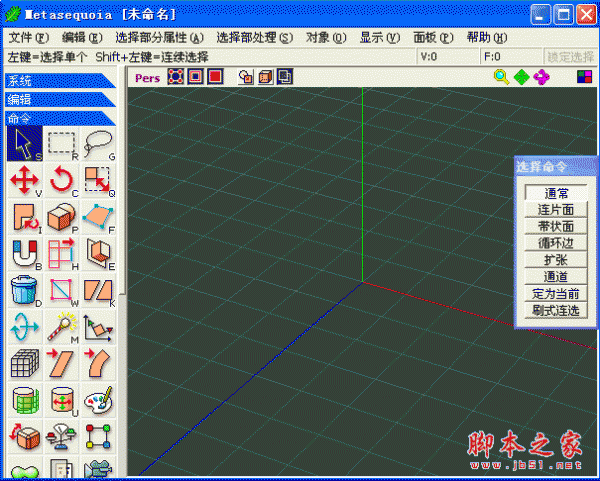Click the 通道 button
Viewport: 600px width, 481px height.
point(556,277)
